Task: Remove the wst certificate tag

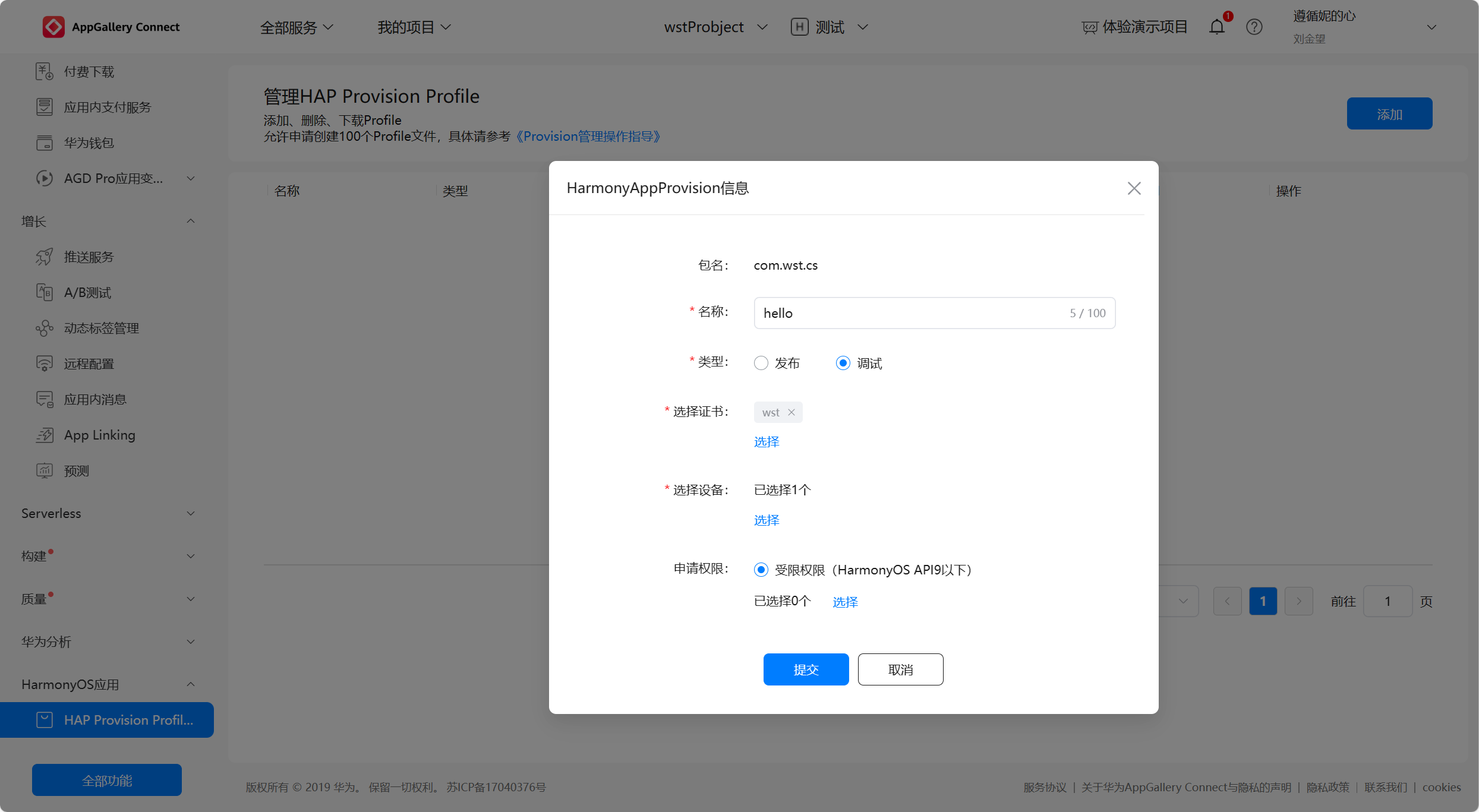Action: (x=791, y=412)
